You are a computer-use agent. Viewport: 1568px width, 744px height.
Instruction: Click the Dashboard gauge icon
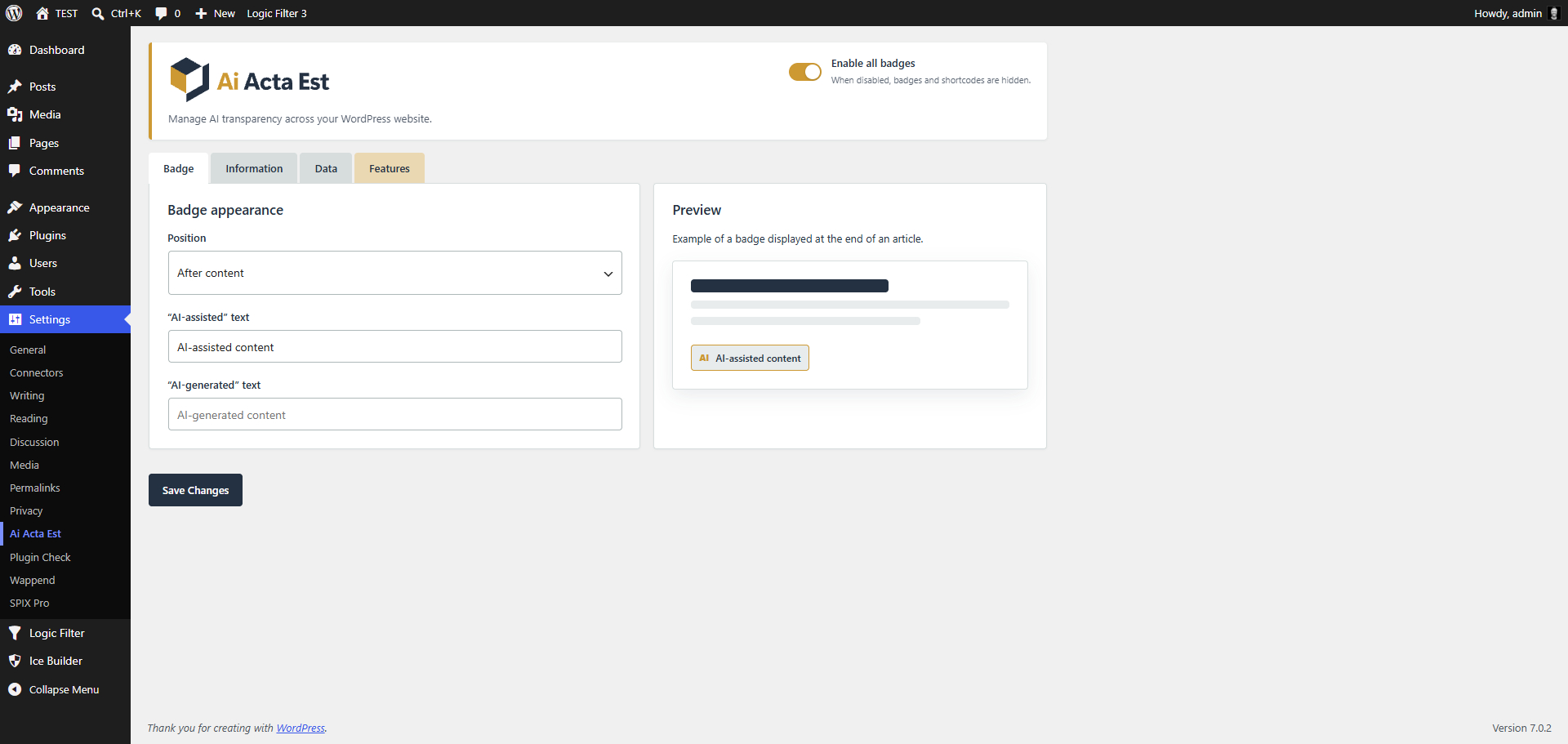pos(15,50)
